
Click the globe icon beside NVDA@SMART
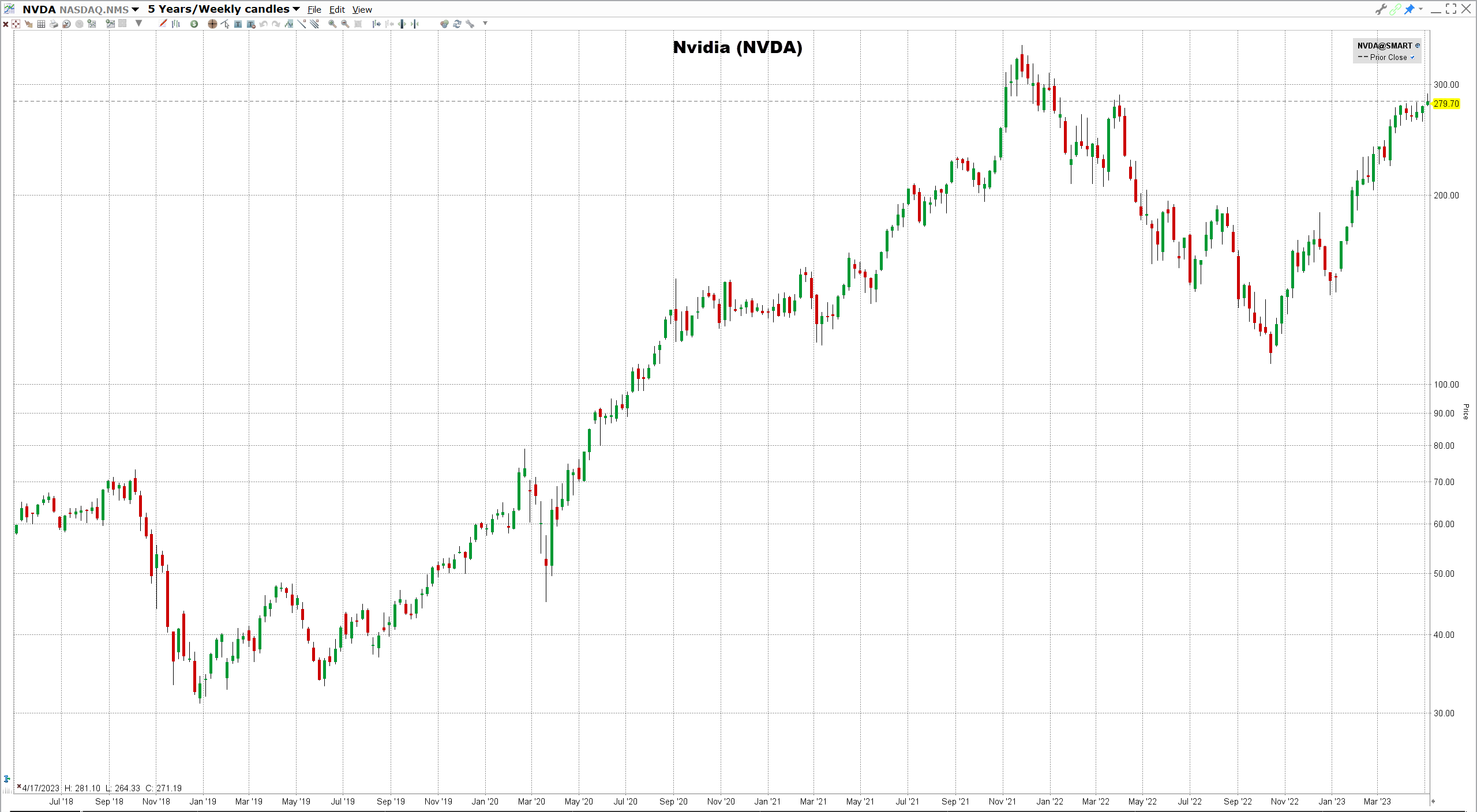pos(1418,46)
